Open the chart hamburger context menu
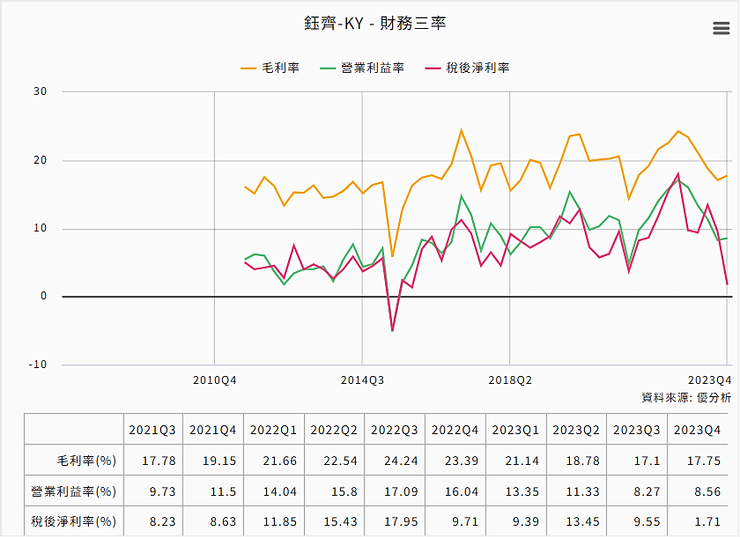 tap(720, 29)
